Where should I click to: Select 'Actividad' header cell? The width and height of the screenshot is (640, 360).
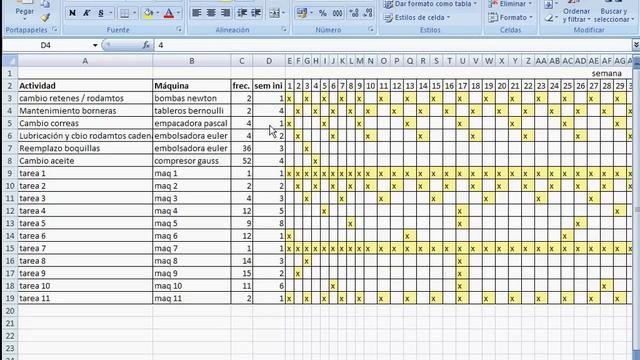click(x=85, y=86)
